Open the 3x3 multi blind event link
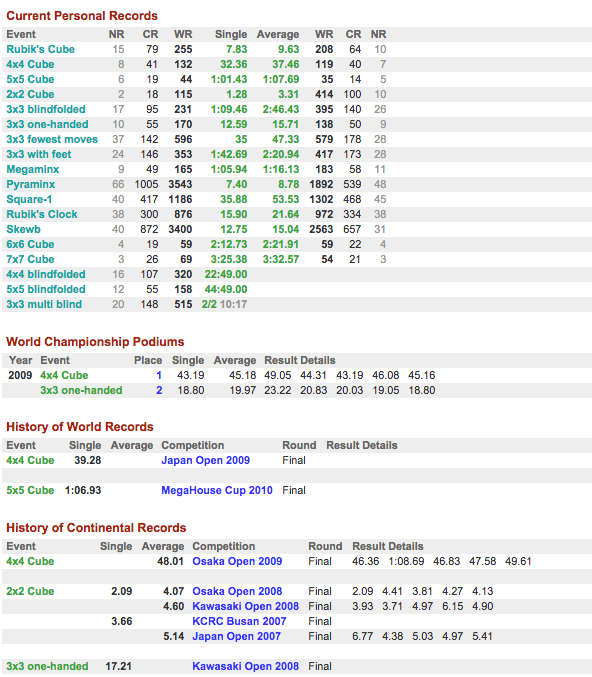This screenshot has height=677, width=592. 44,304
